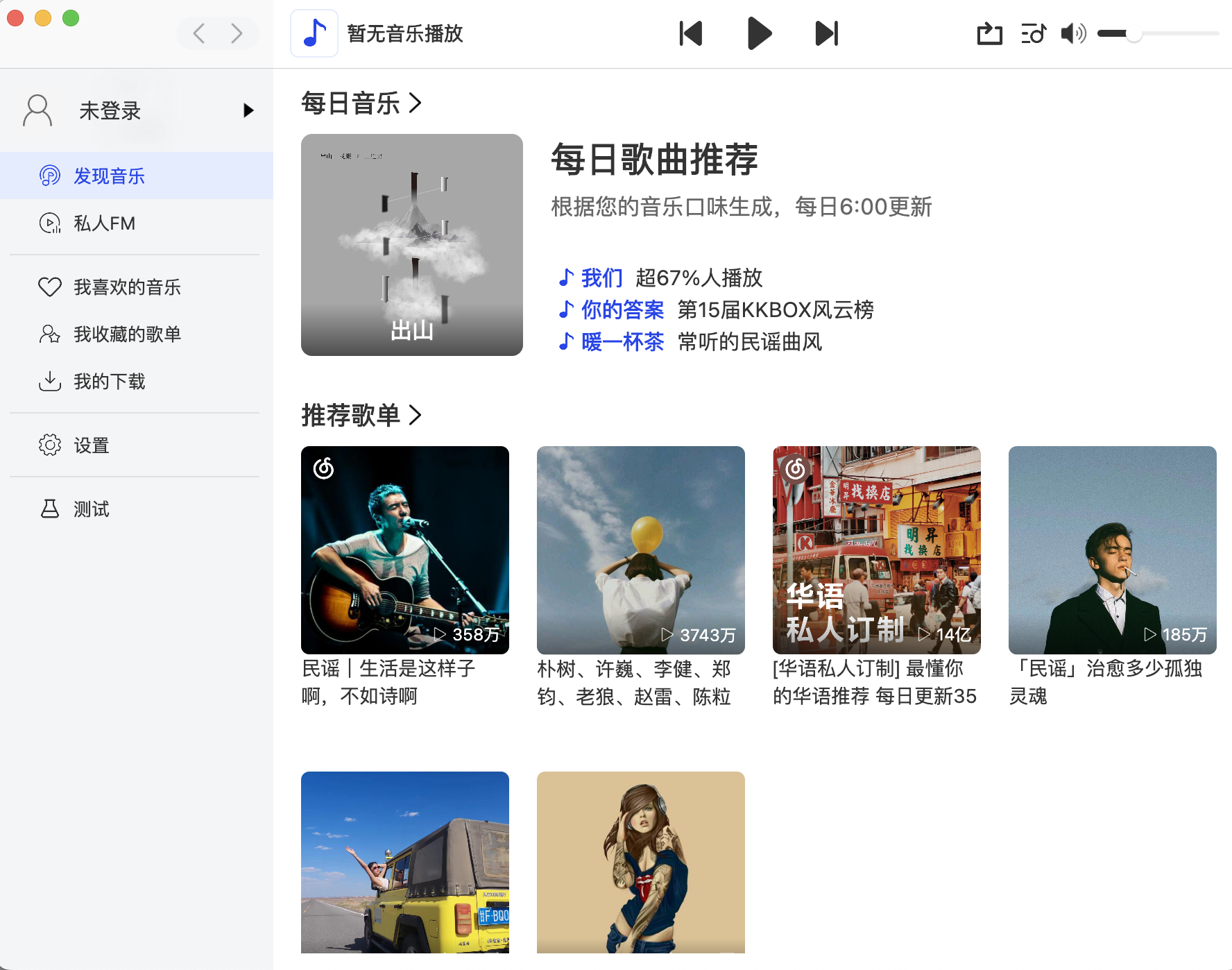The image size is (1232, 970).
Task: Click the 每日歌曲推荐 heading
Action: 654,160
